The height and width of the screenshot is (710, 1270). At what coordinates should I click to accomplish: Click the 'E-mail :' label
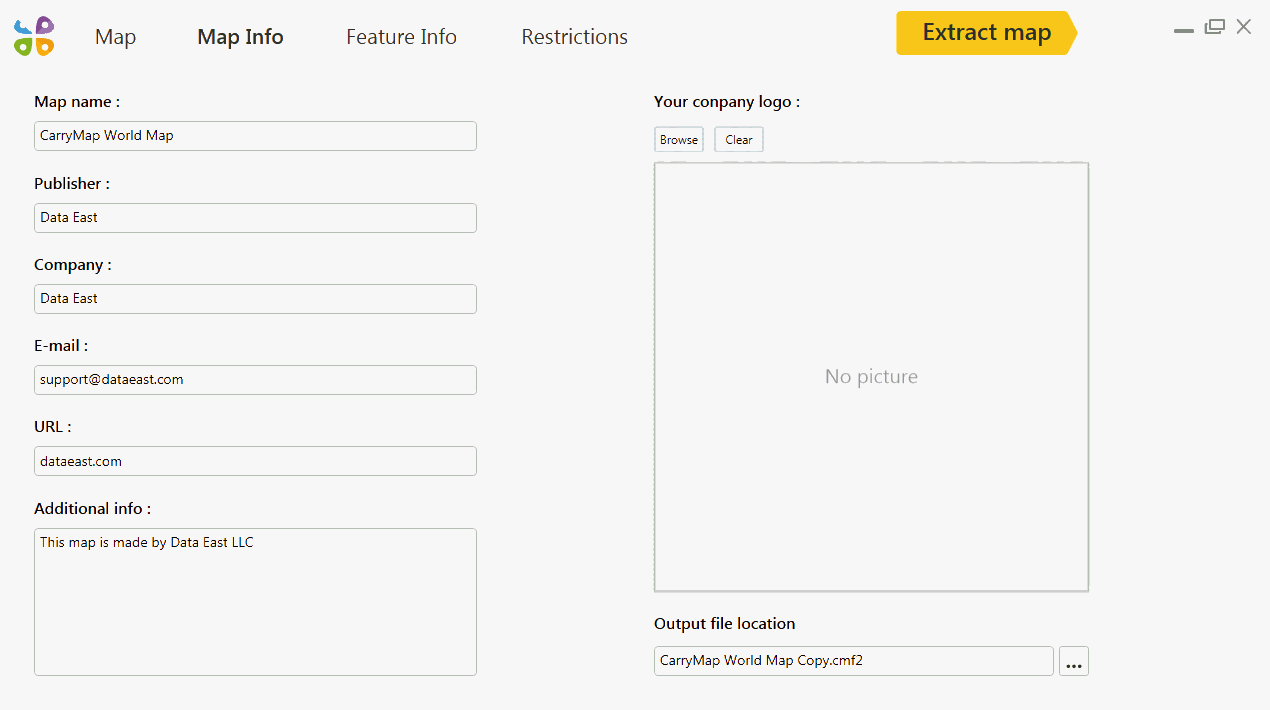click(x=61, y=346)
